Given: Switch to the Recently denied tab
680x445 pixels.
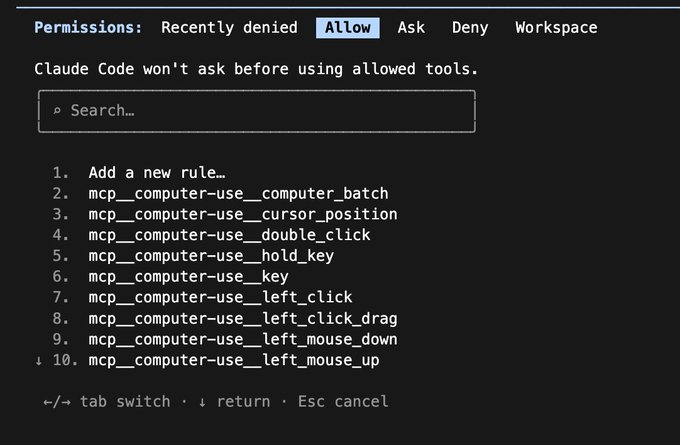Looking at the screenshot, I should click(x=229, y=28).
